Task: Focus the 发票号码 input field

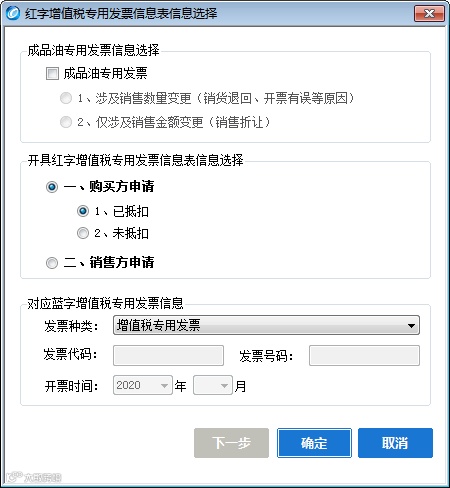Action: [364, 356]
